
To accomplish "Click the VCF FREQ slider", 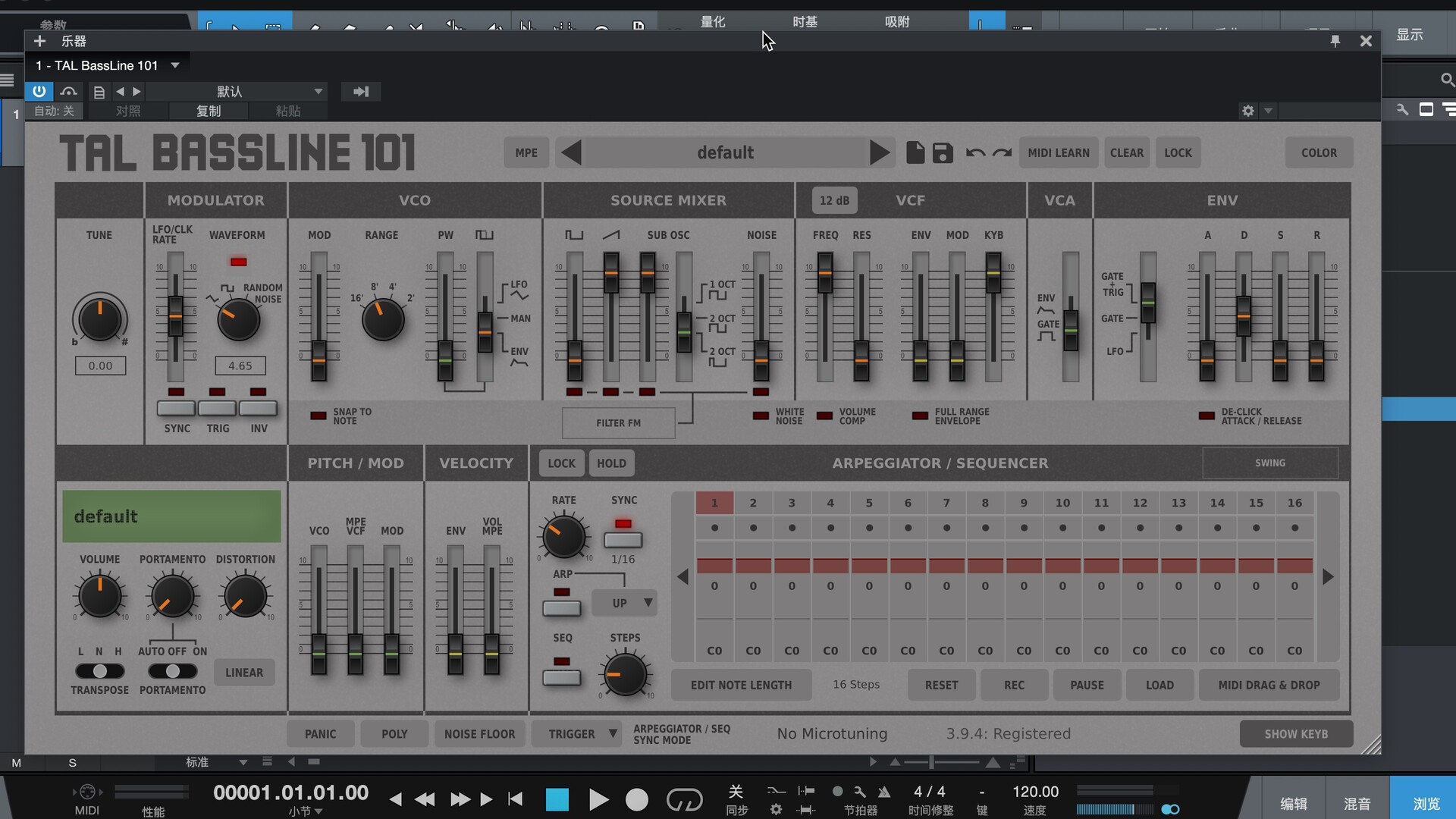I will pyautogui.click(x=825, y=273).
